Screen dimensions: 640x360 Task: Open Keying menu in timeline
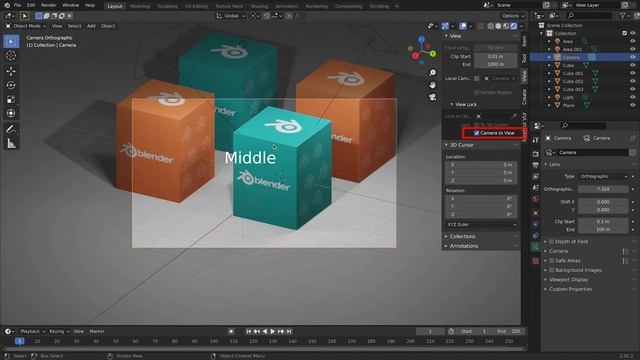tap(59, 331)
